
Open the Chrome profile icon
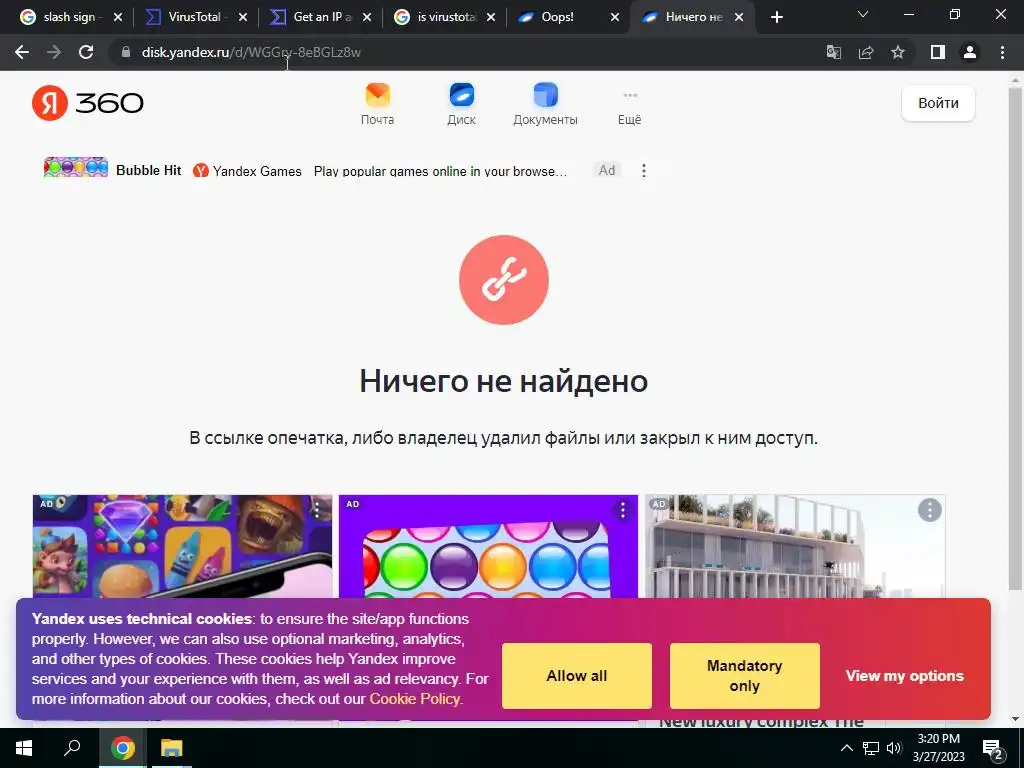tap(970, 52)
